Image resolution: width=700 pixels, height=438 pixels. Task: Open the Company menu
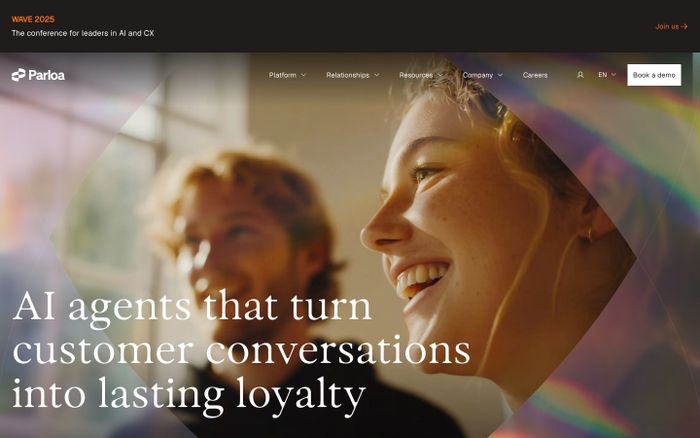483,75
